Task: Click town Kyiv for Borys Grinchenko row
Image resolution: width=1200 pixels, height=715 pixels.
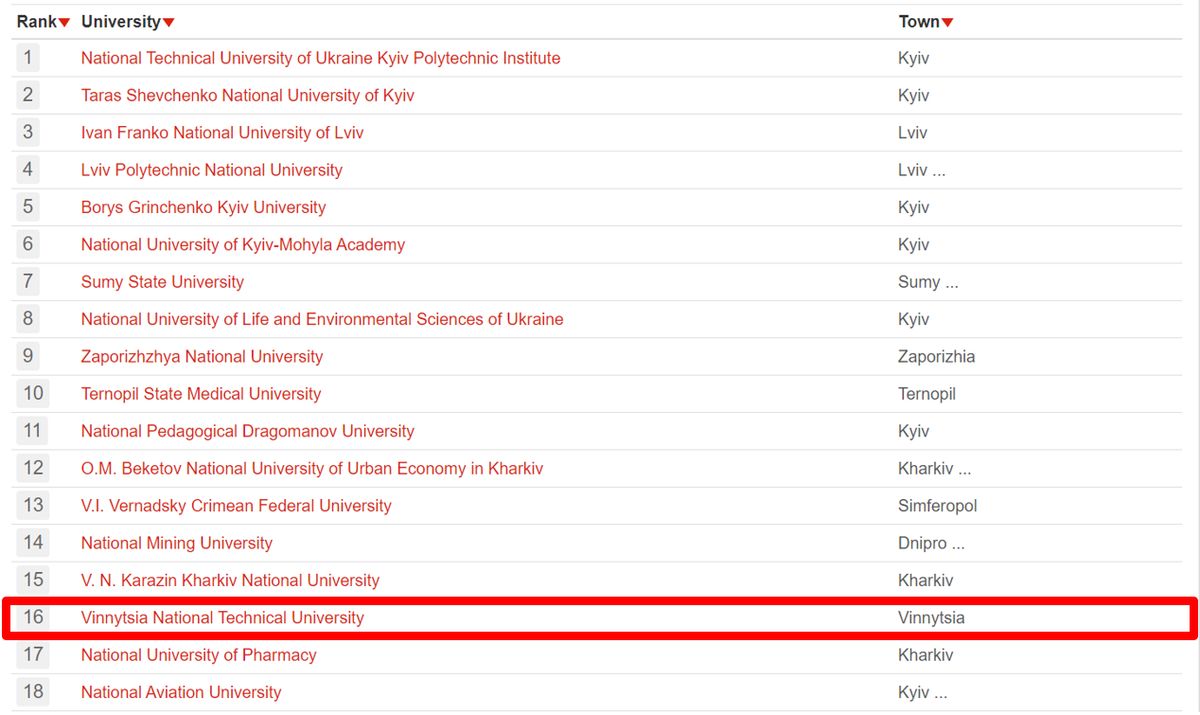Action: (x=914, y=207)
